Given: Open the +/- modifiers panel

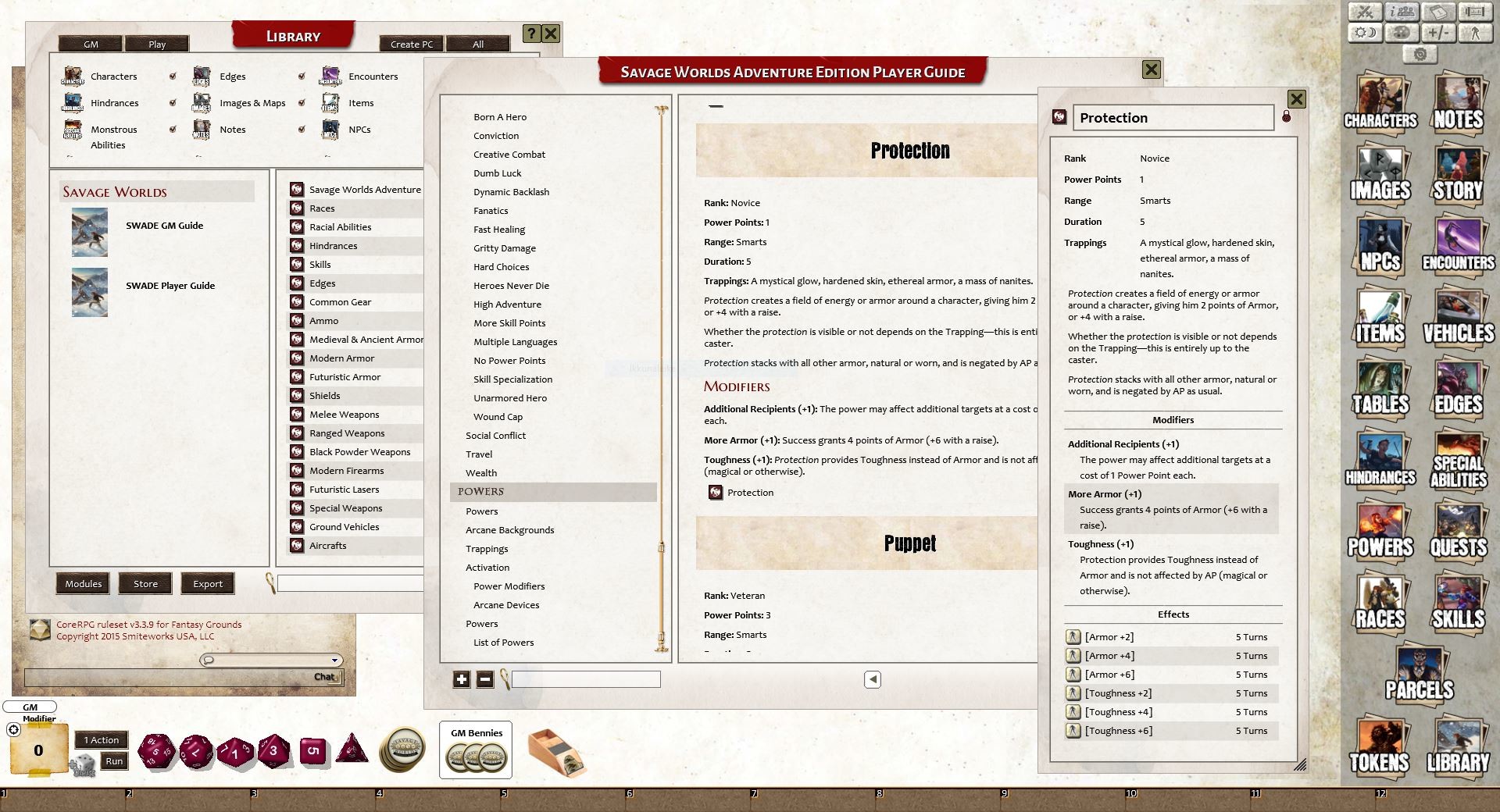Looking at the screenshot, I should point(1437,33).
